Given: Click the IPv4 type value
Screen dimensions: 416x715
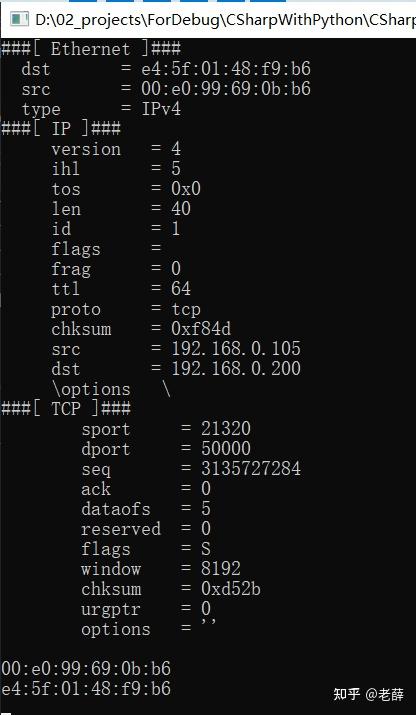Looking at the screenshot, I should coord(161,109).
